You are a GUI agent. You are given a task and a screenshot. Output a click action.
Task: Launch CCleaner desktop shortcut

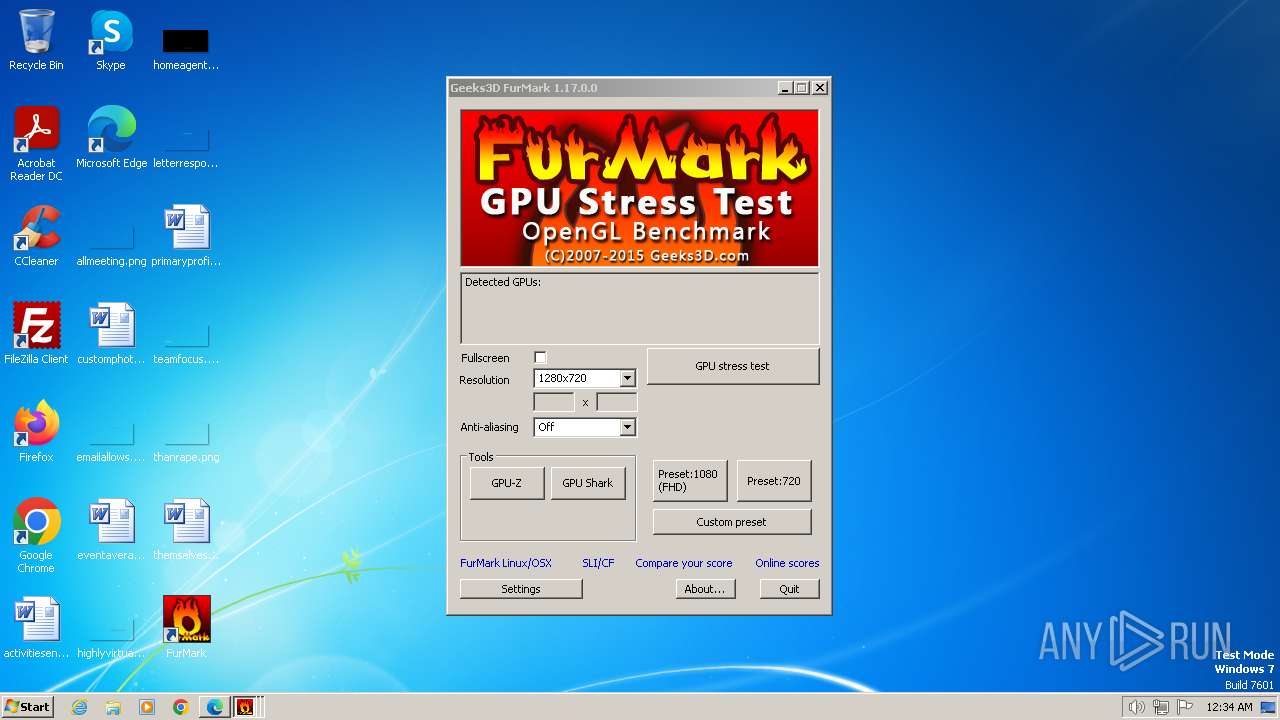[36, 236]
